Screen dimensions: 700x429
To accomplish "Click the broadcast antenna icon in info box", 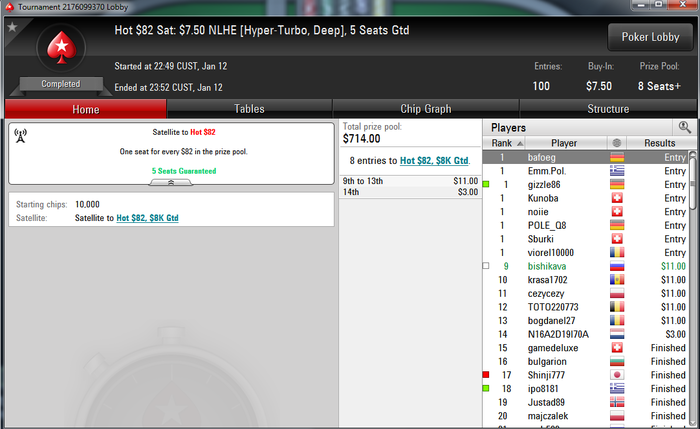I will [21, 135].
